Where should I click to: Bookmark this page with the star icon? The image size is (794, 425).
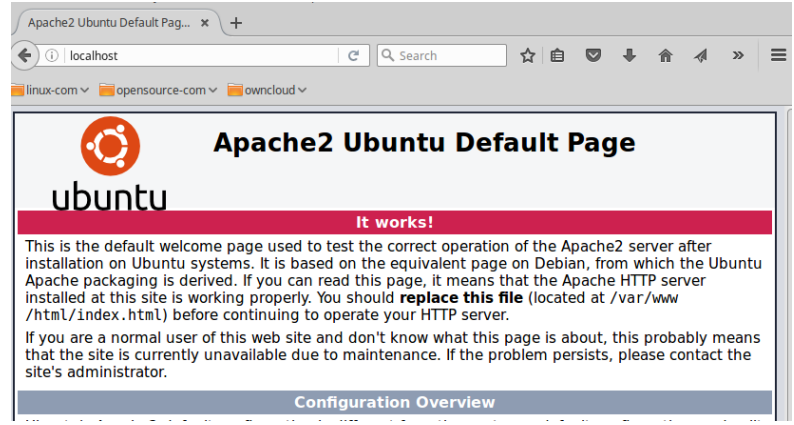click(528, 56)
